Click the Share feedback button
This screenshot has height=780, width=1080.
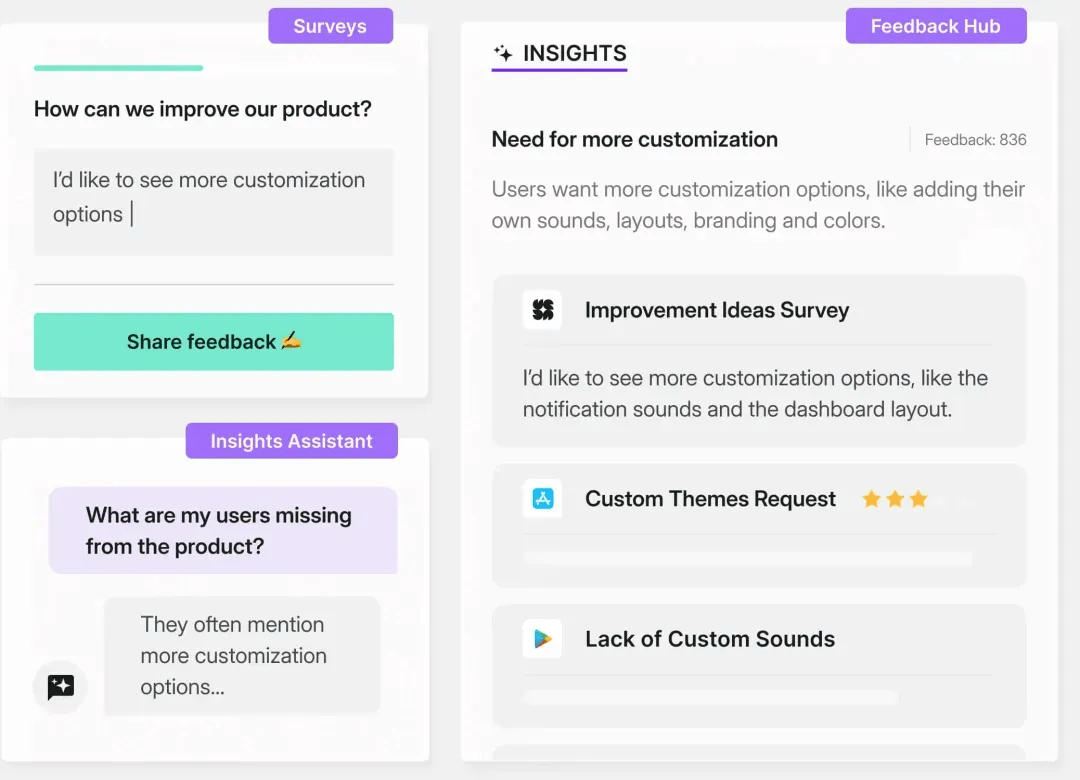[x=214, y=342]
